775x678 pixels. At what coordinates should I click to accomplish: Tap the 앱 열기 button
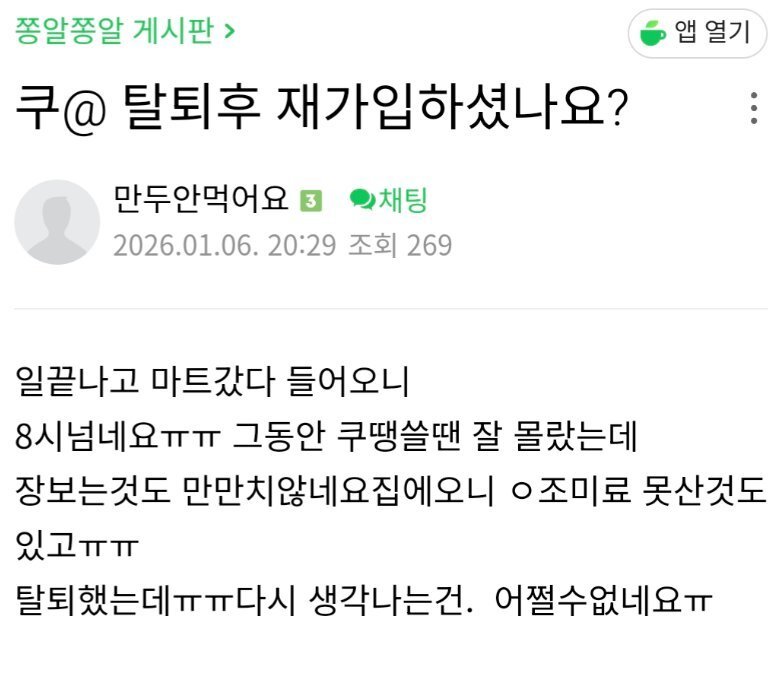point(697,33)
